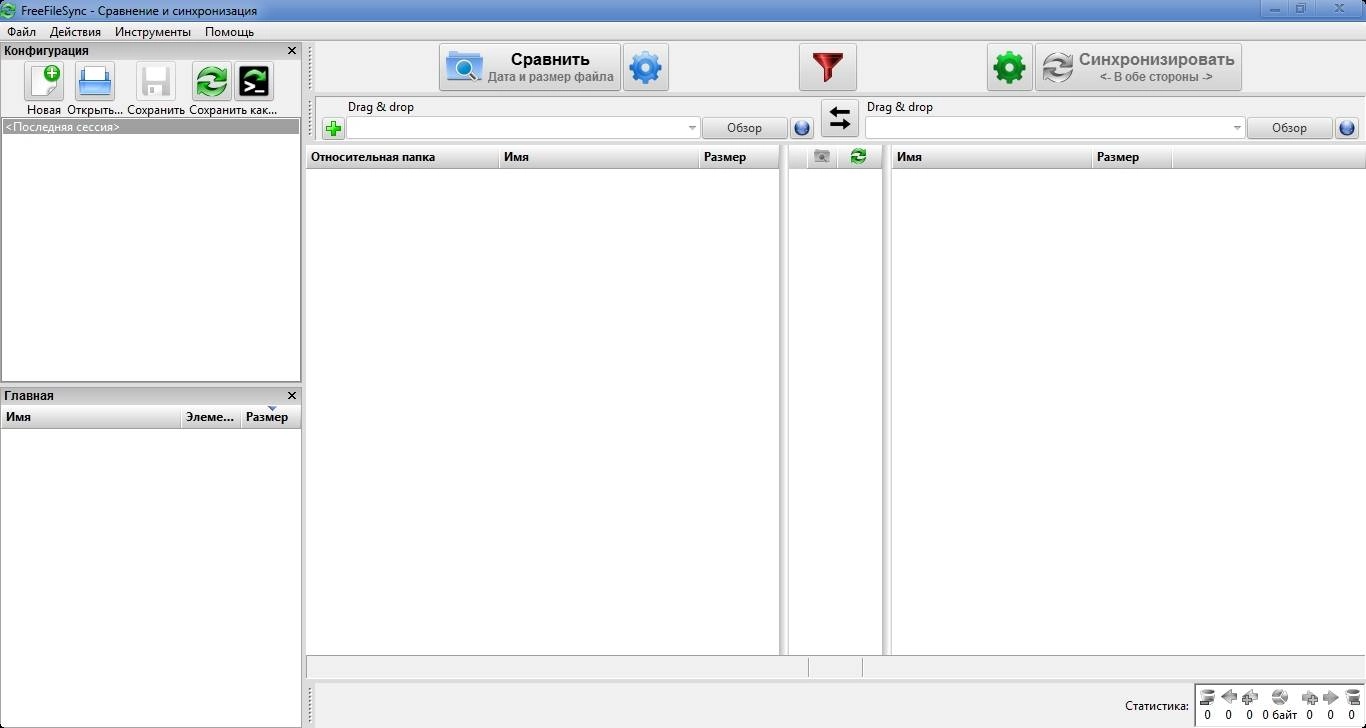This screenshot has height=728, width=1366.
Task: Click the left create plus-arrow statistics icon
Action: [1249, 697]
